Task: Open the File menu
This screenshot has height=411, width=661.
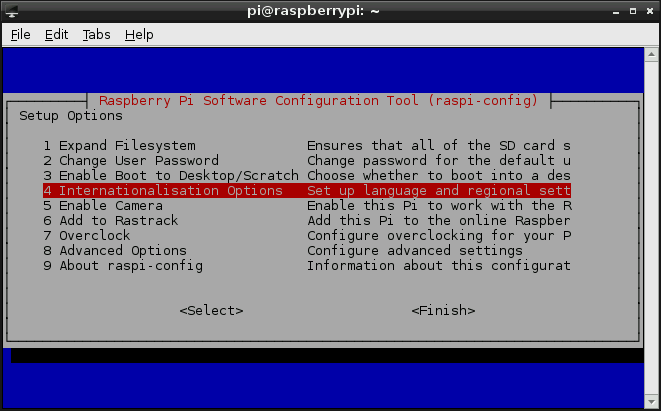Action: click(20, 35)
